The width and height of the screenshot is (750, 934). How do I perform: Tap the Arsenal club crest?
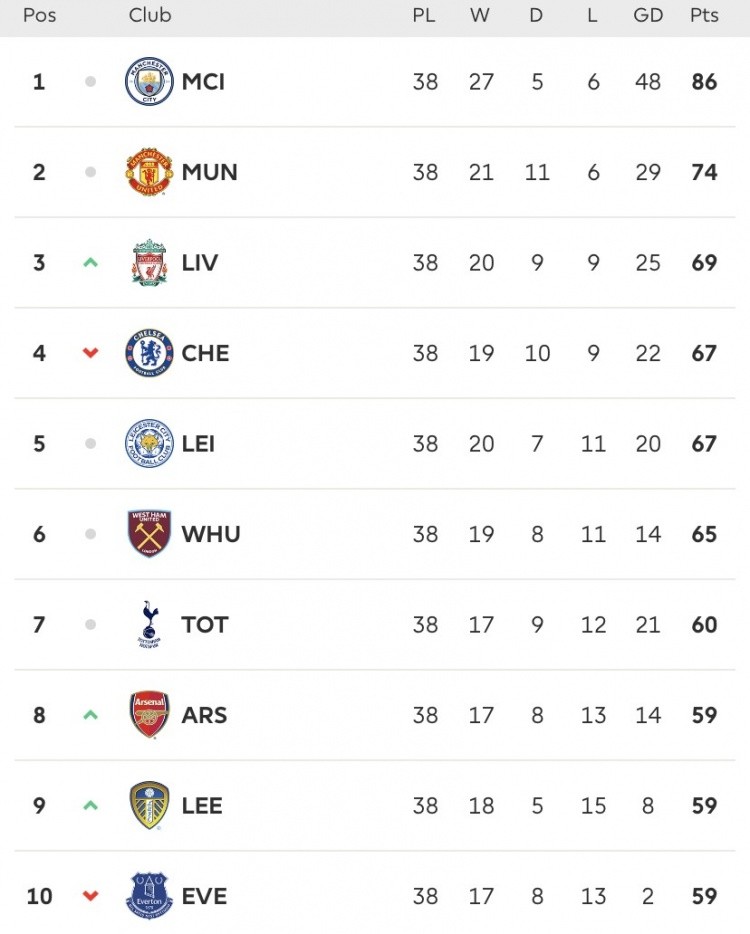[149, 715]
